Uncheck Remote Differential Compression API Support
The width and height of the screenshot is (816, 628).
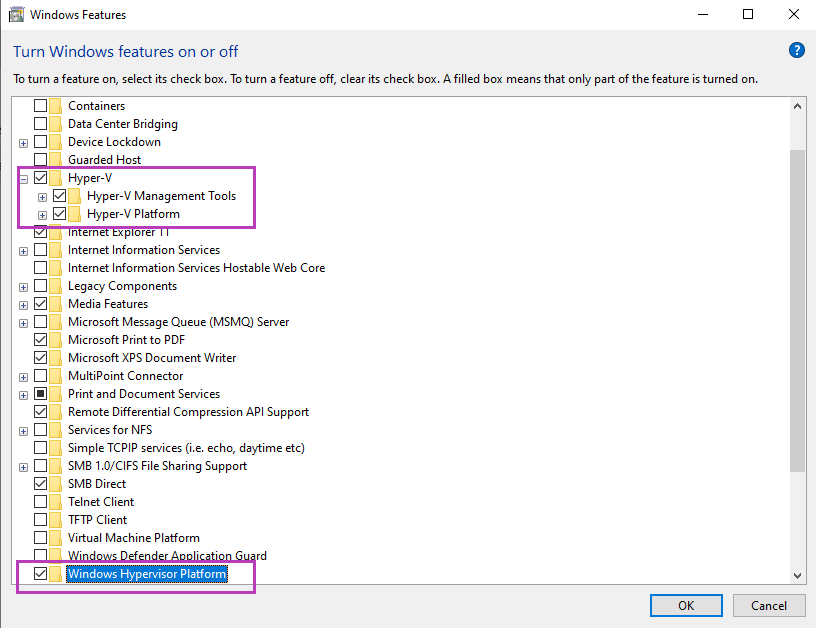click(40, 412)
